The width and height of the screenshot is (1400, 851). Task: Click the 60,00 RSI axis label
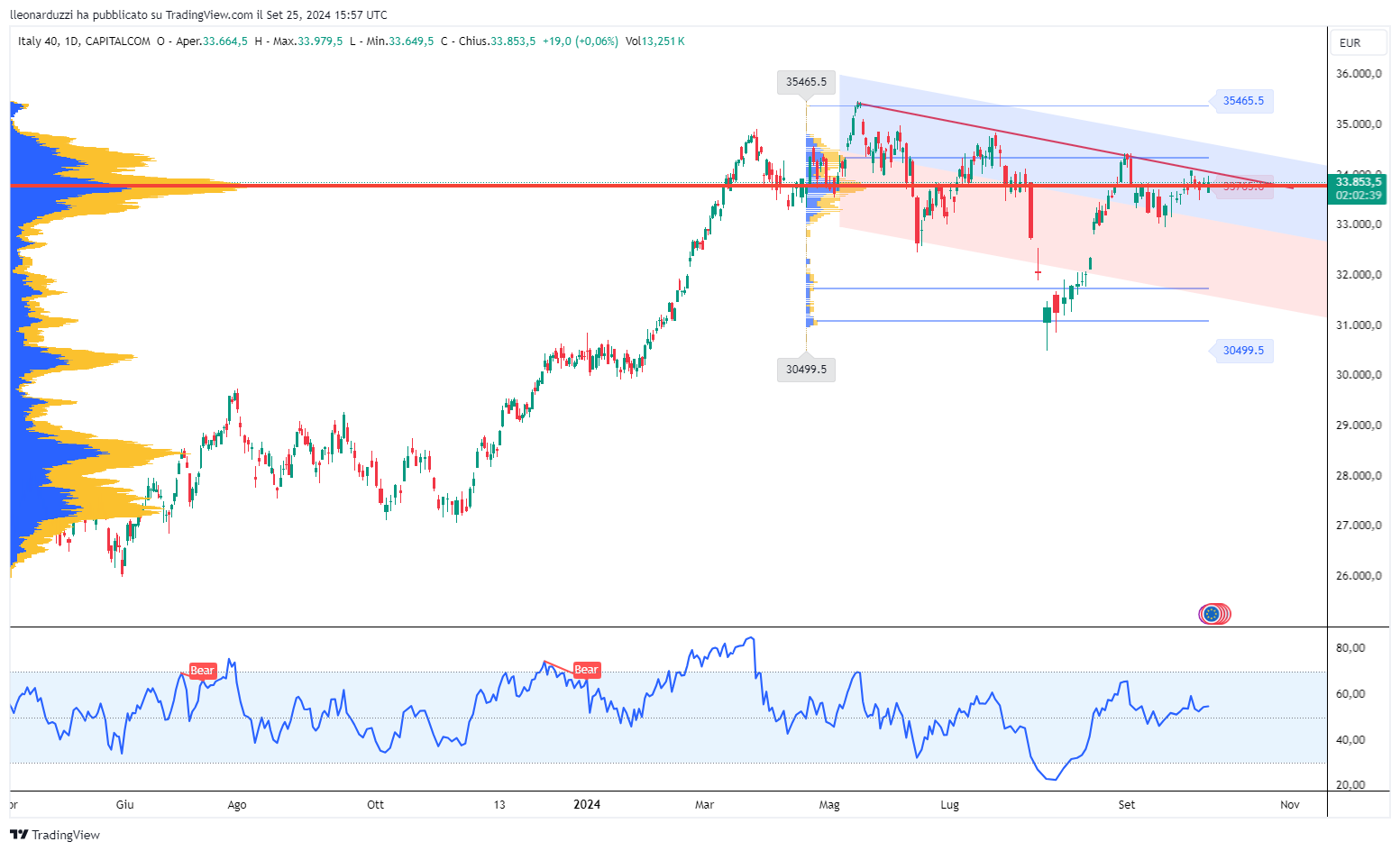coord(1350,694)
